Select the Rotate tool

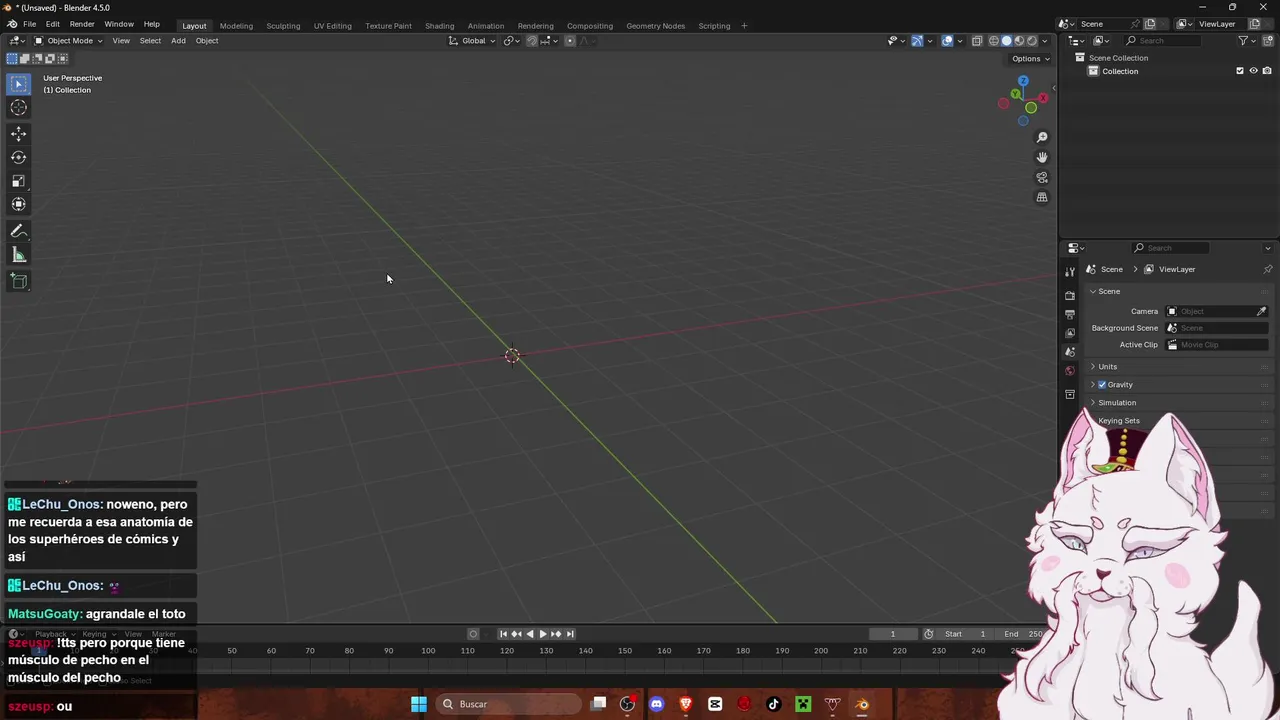click(x=18, y=157)
